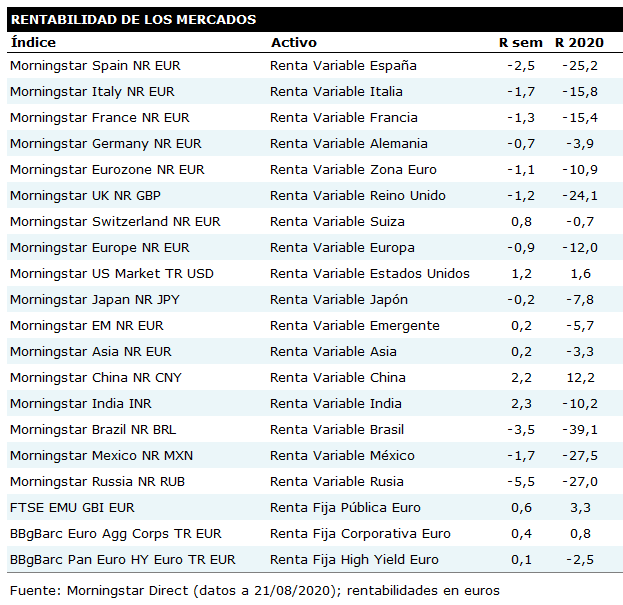Click the Activo column header
This screenshot has height=605, width=623.
click(x=293, y=42)
